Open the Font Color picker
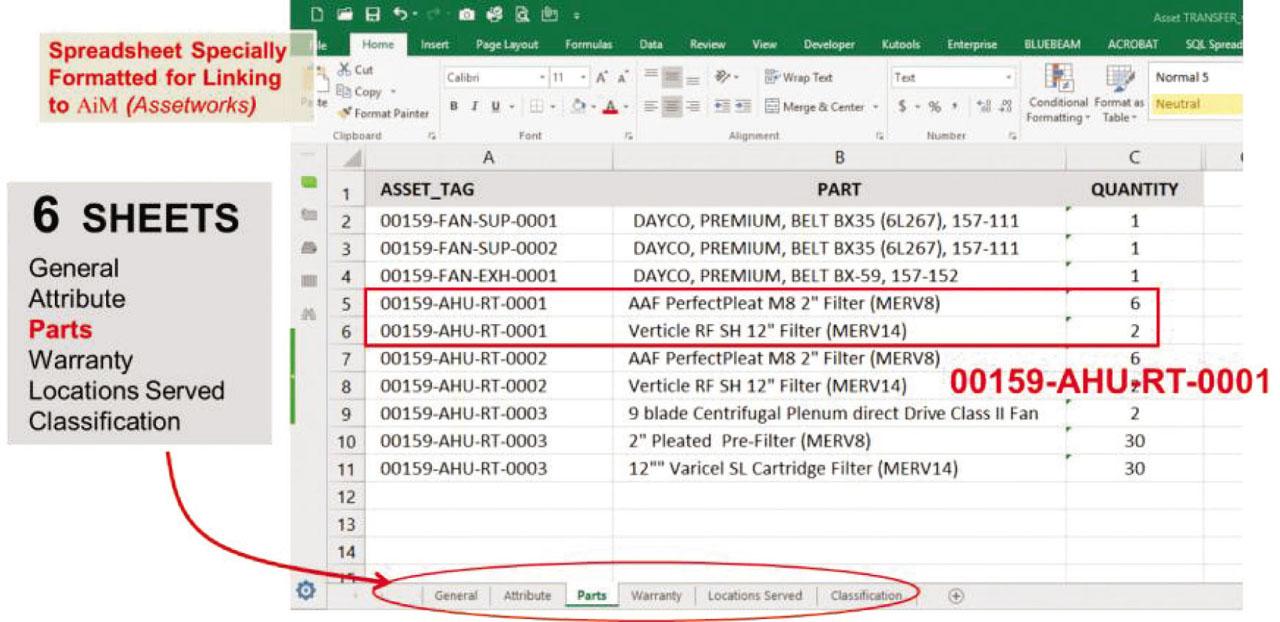Image resolution: width=1280 pixels, height=622 pixels. click(609, 106)
